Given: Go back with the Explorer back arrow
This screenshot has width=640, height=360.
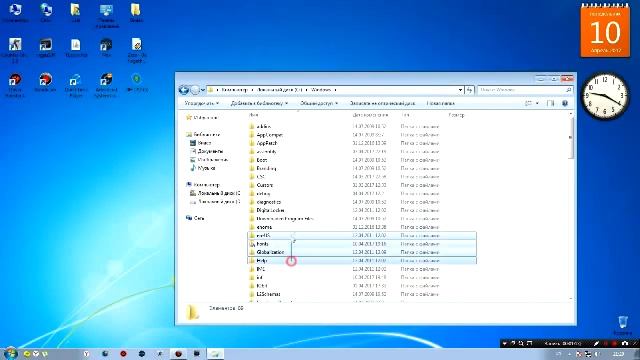Looking at the screenshot, I should click(184, 90).
